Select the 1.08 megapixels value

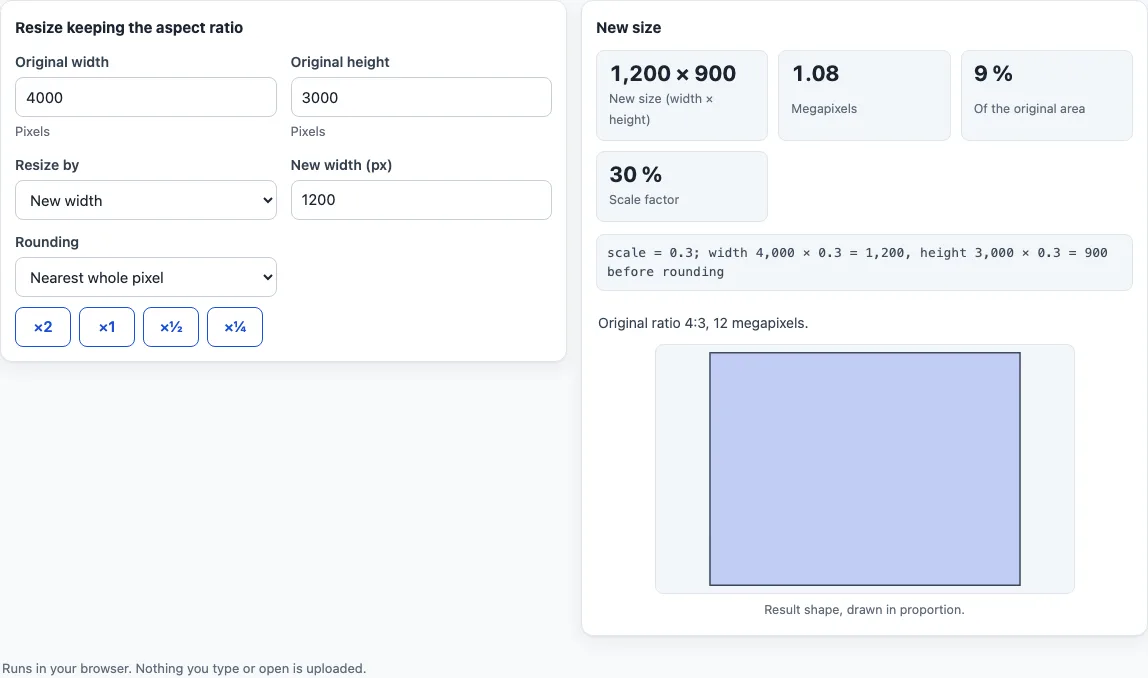pos(816,73)
